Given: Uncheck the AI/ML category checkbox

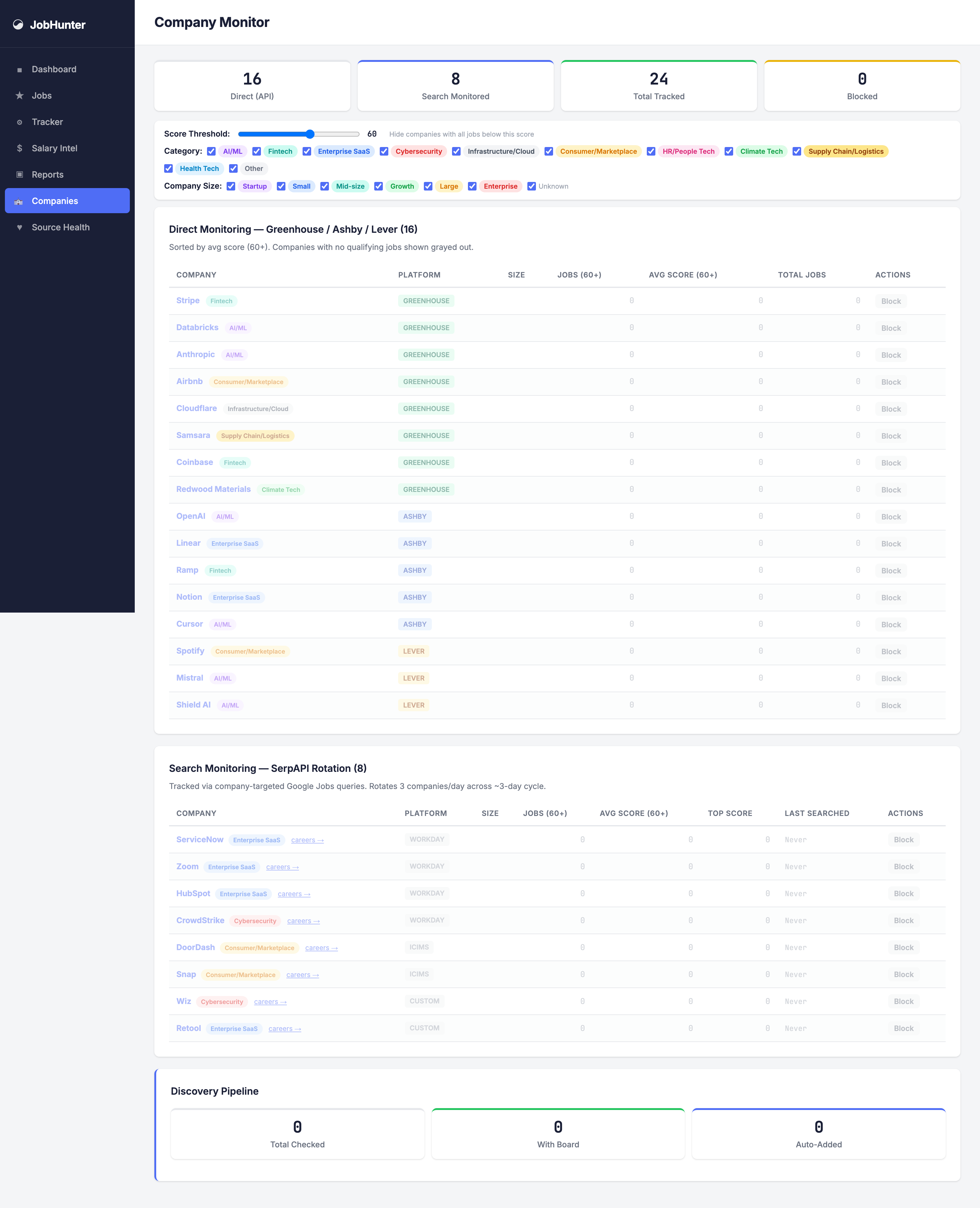Looking at the screenshot, I should point(211,151).
